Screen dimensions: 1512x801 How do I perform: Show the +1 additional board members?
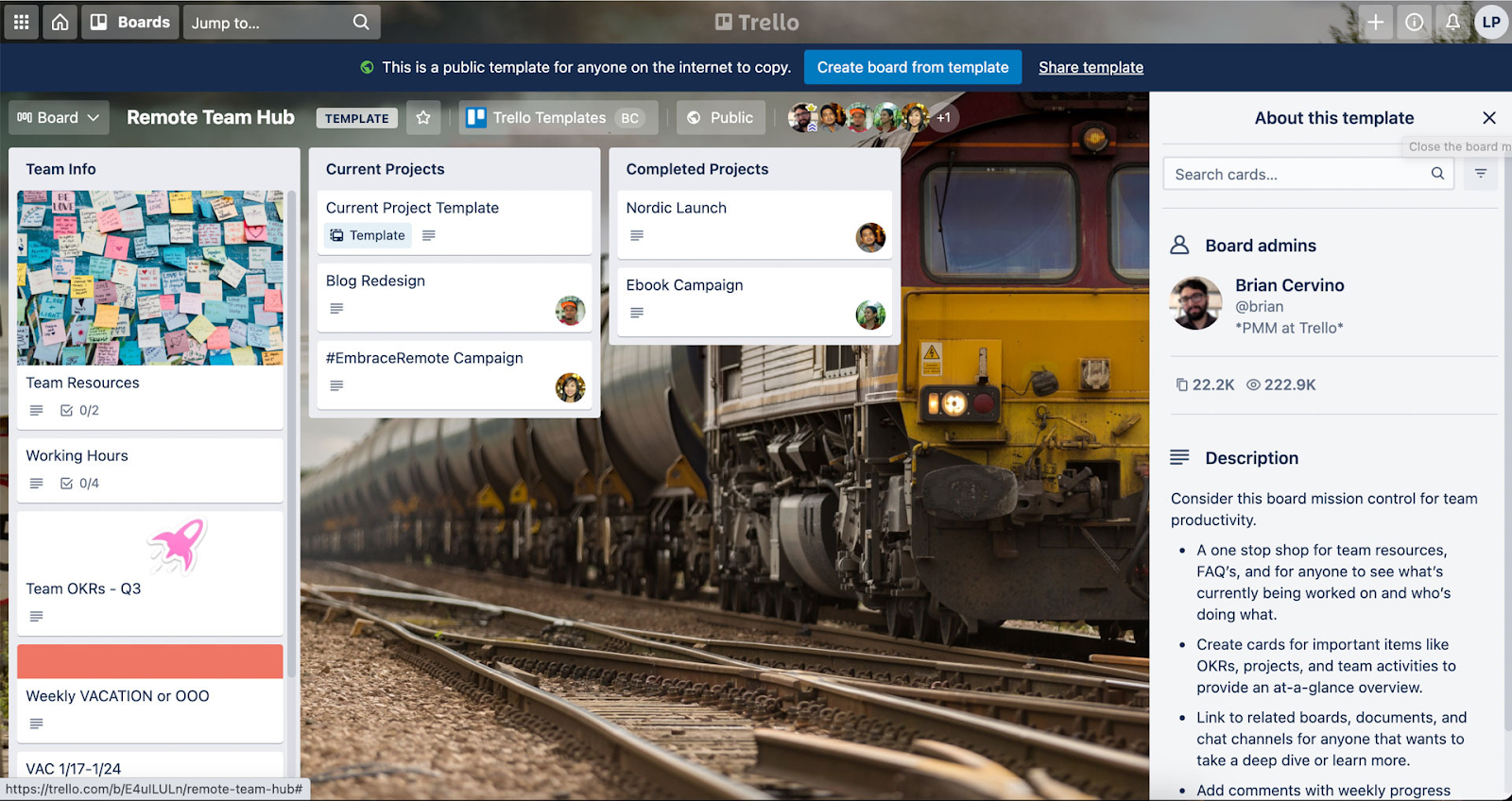(x=943, y=117)
